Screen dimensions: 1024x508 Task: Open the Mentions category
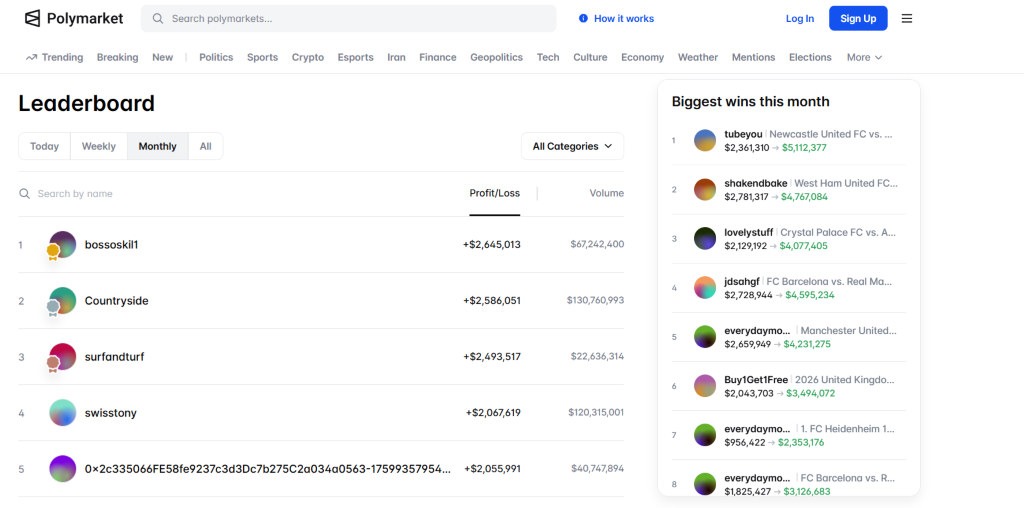click(x=754, y=57)
